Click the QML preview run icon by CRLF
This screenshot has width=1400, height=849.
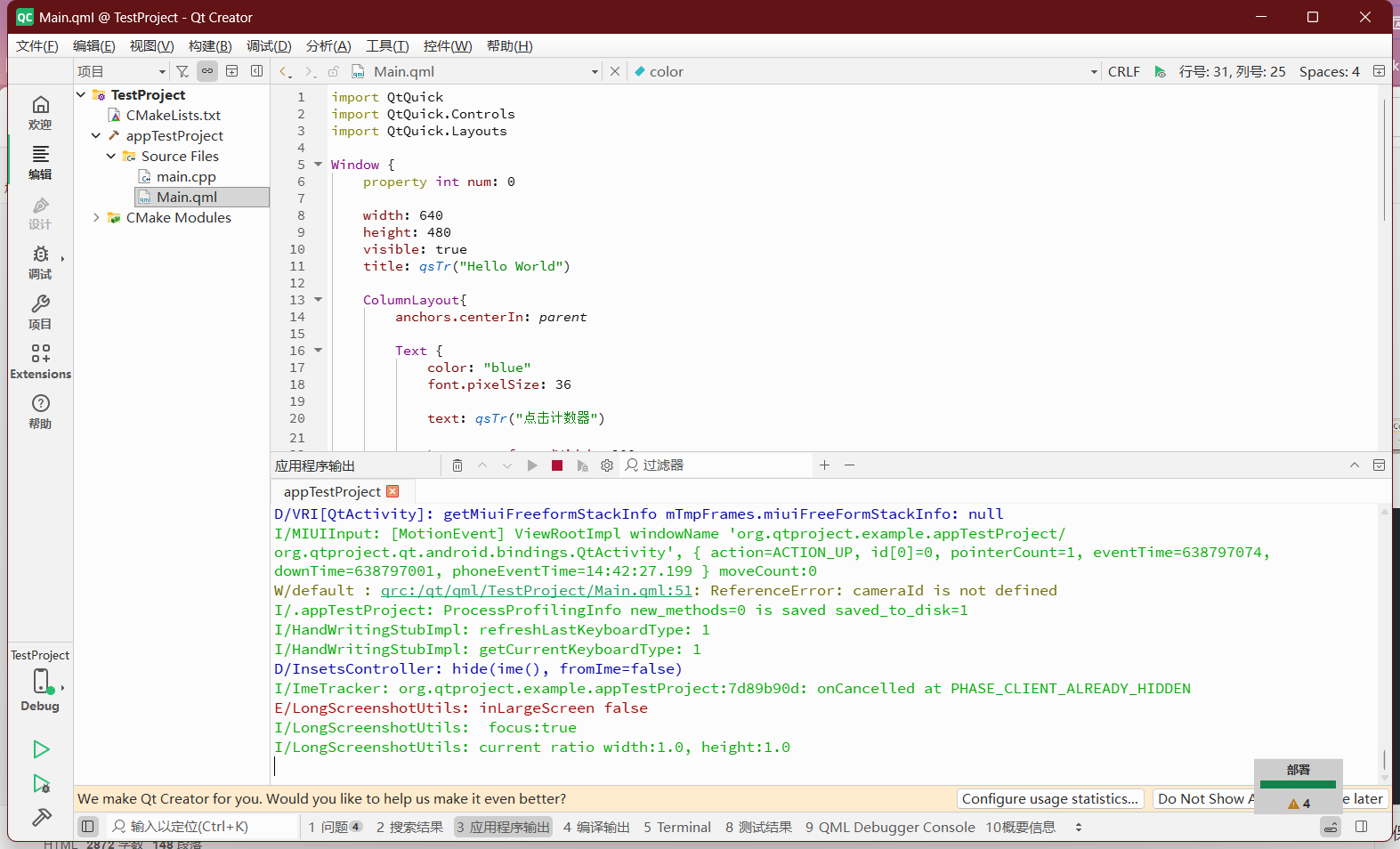point(1160,71)
